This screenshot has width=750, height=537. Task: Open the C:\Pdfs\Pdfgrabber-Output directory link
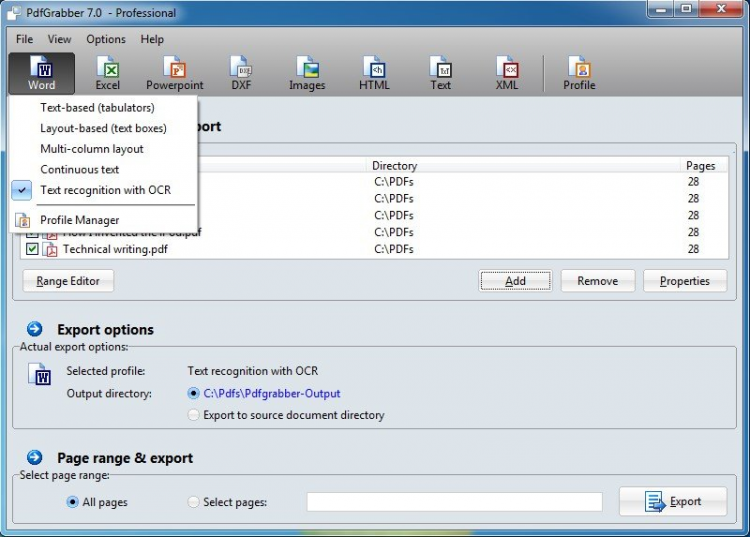(x=272, y=394)
